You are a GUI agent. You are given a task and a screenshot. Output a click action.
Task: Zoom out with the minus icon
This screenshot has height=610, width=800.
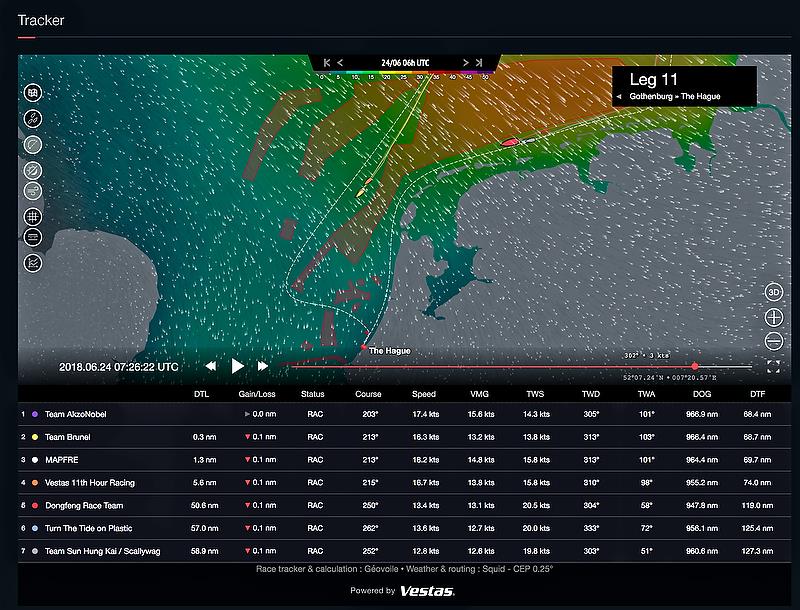click(774, 341)
